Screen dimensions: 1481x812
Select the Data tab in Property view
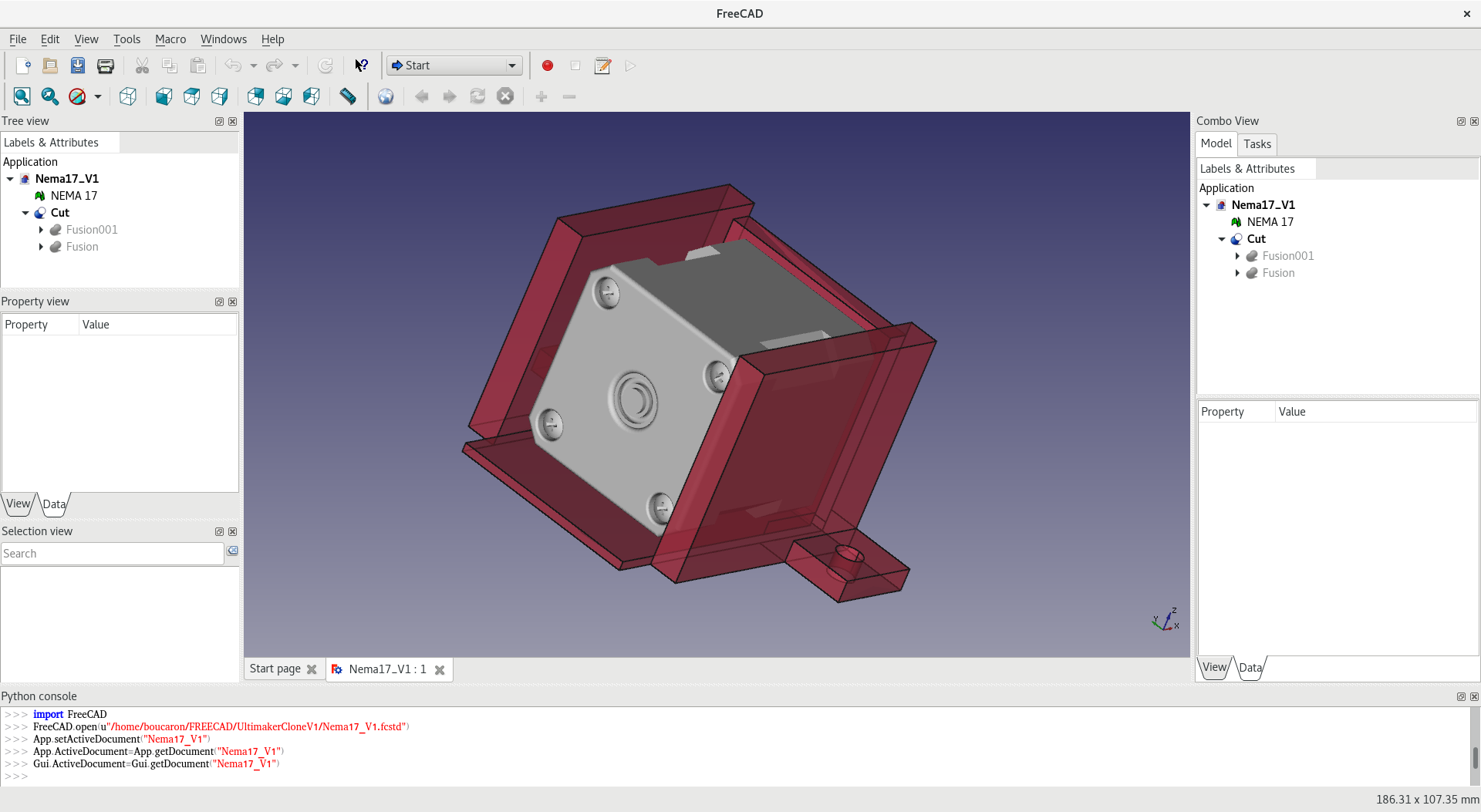54,504
